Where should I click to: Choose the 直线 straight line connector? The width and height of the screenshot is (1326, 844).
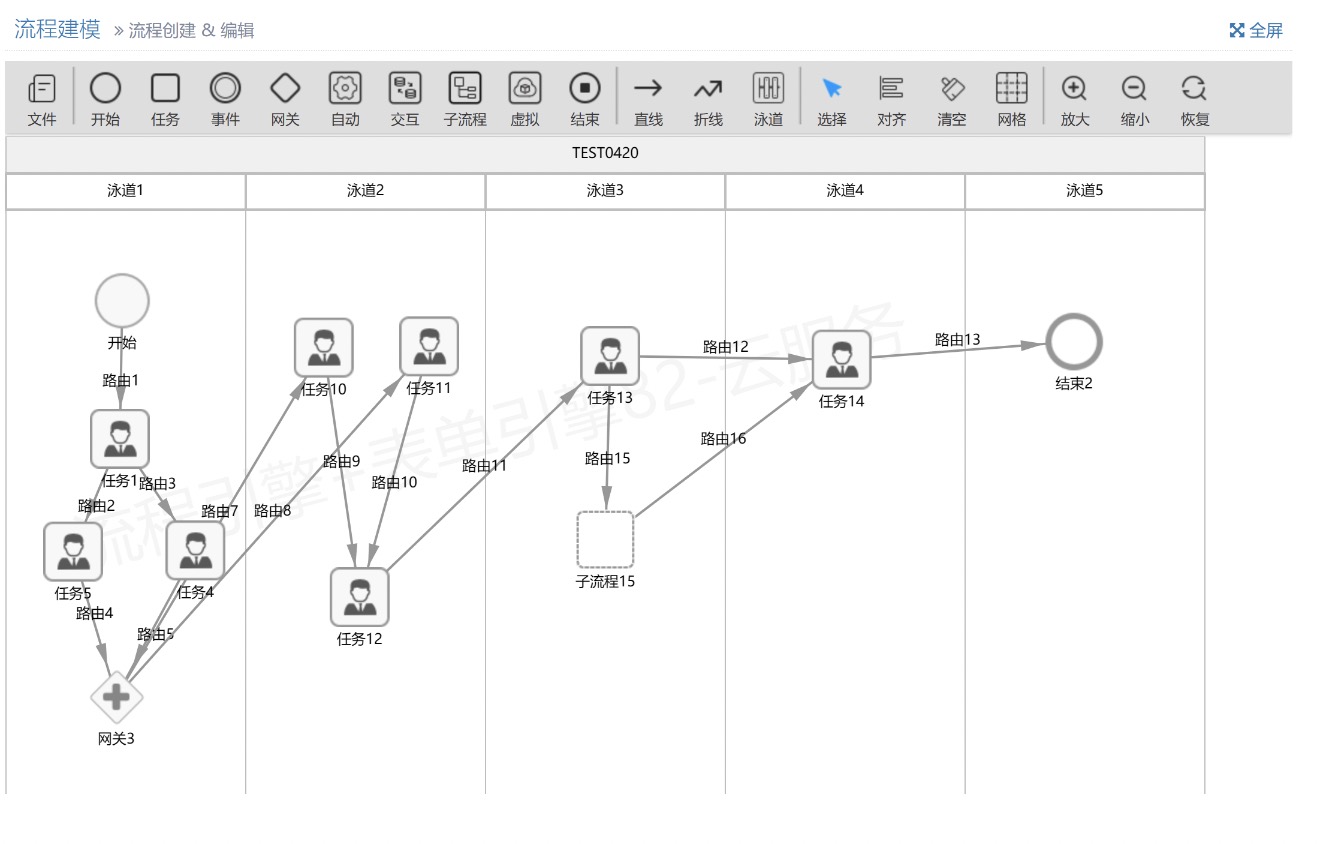point(649,99)
